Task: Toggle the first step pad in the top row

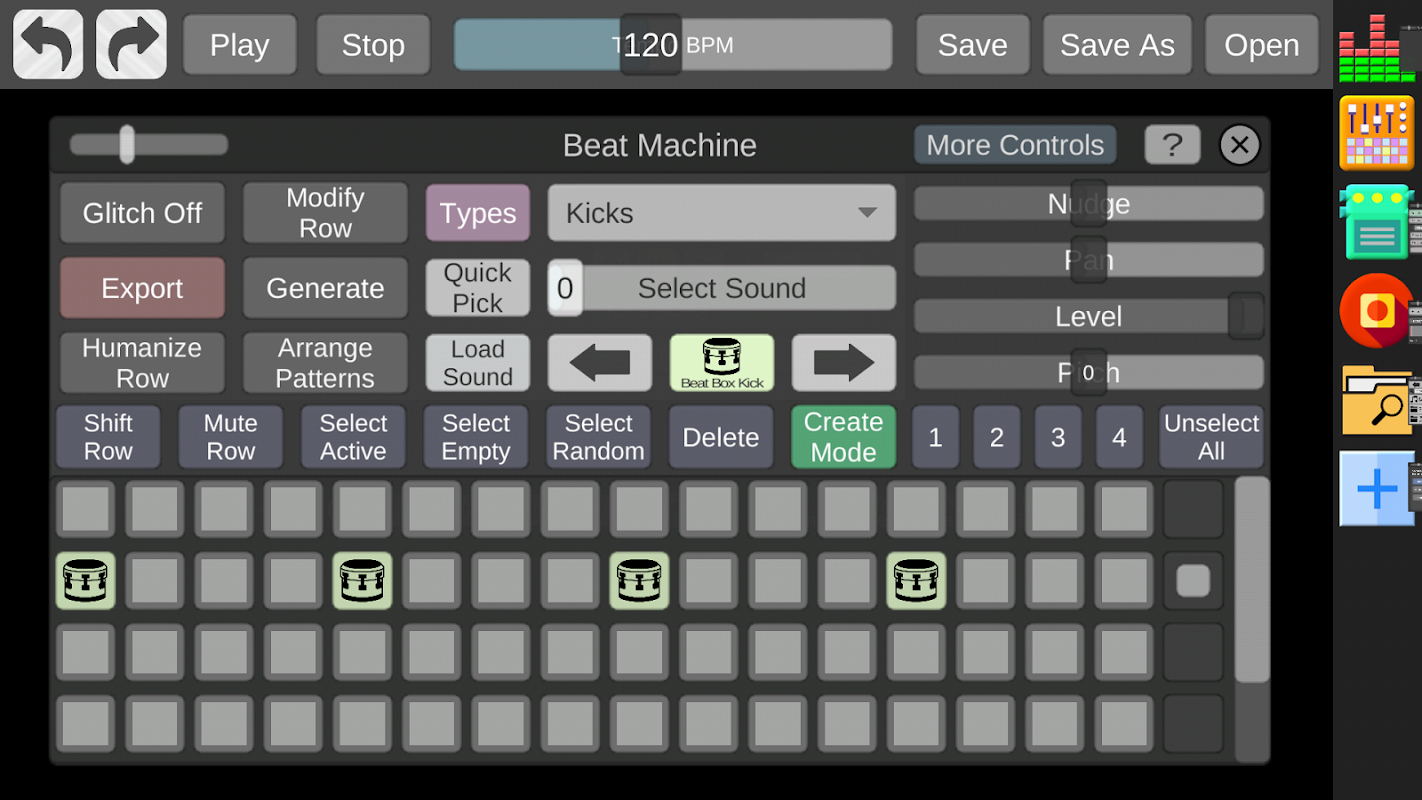Action: [85, 510]
